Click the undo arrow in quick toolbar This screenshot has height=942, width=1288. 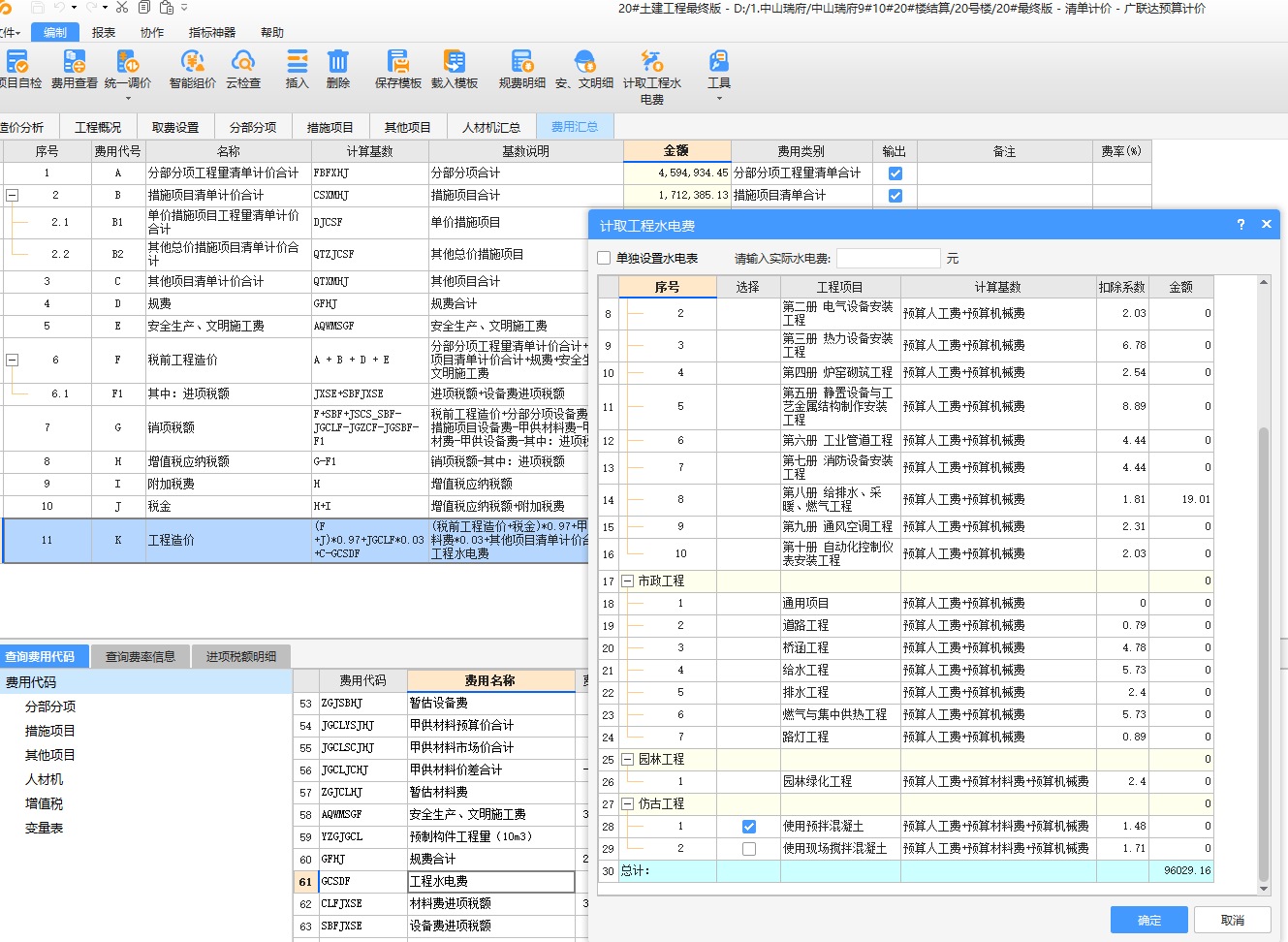click(x=59, y=7)
